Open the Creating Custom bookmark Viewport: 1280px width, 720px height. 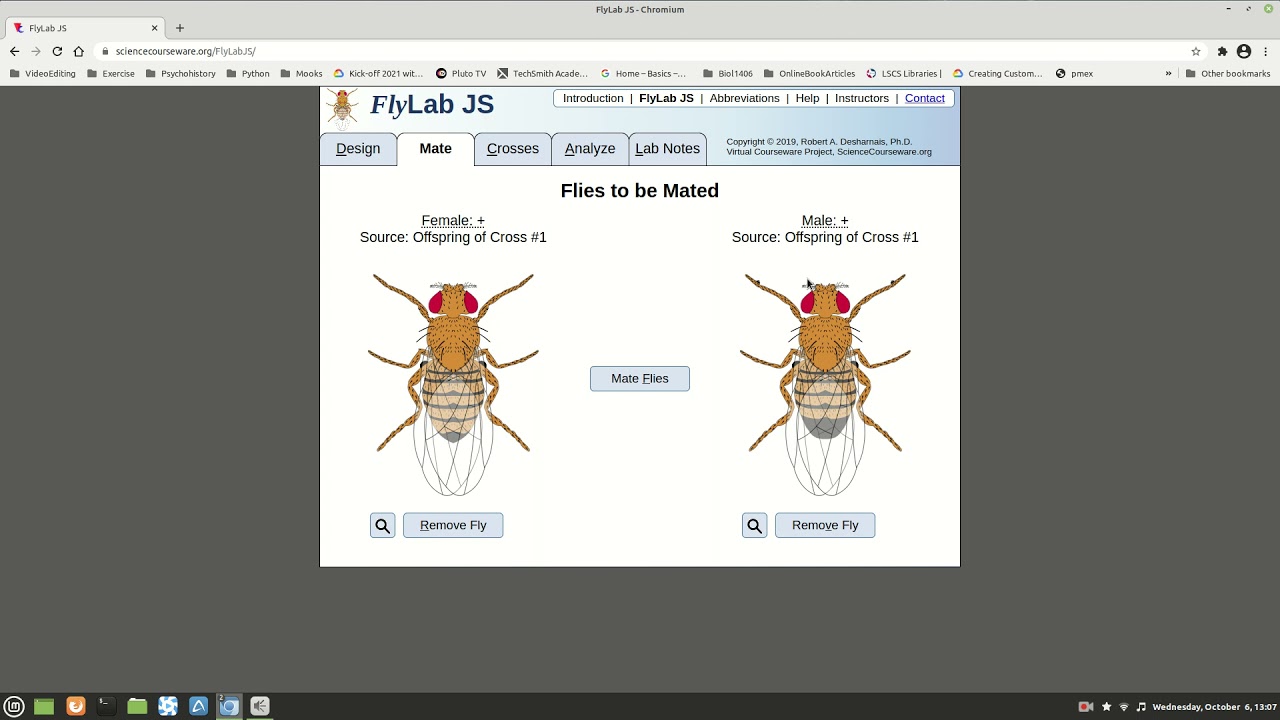(997, 73)
